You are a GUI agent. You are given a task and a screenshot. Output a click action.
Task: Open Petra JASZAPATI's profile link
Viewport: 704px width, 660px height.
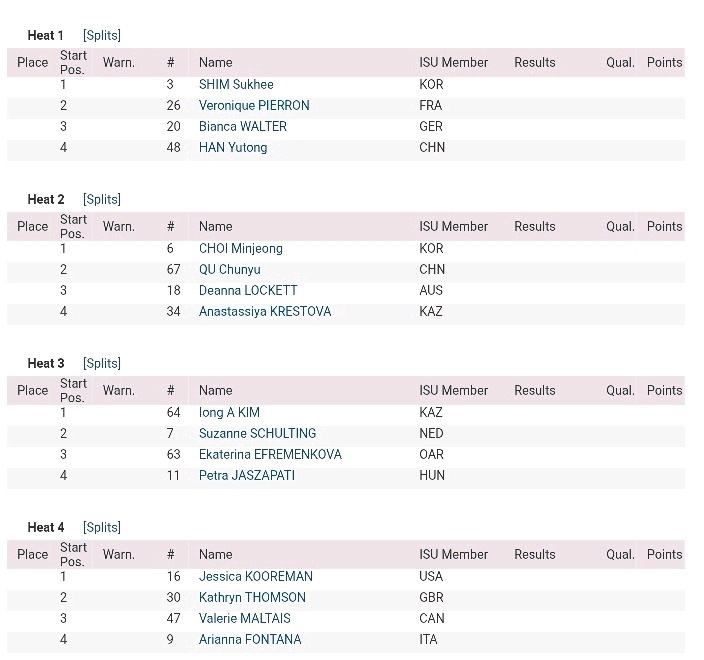247,475
